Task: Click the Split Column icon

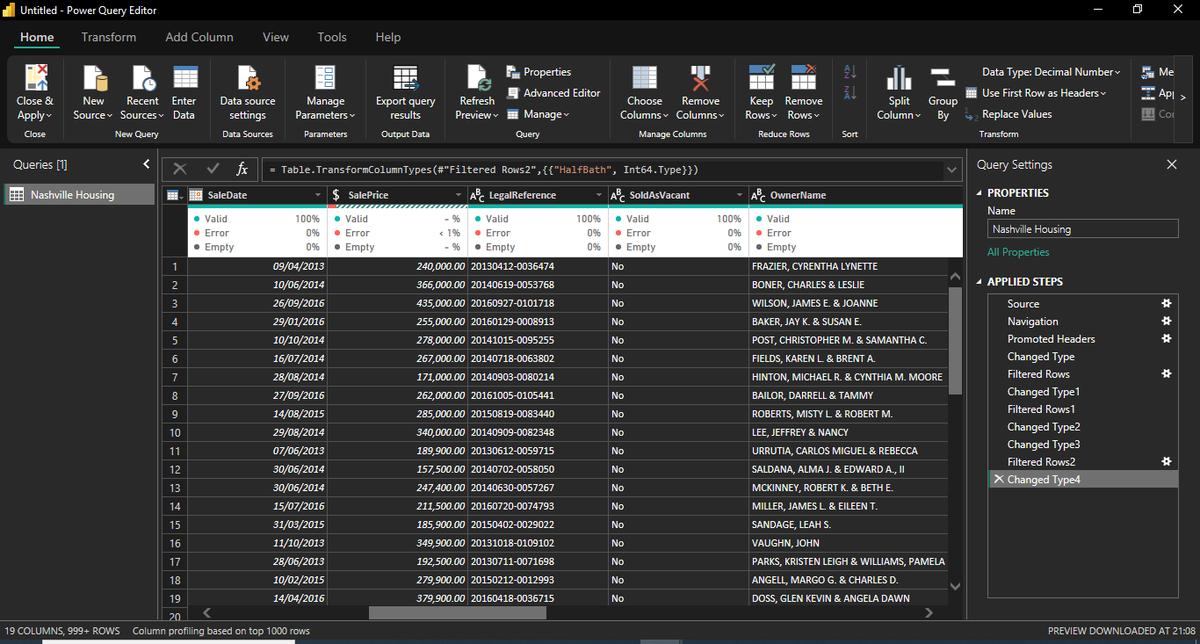Action: pos(899,78)
